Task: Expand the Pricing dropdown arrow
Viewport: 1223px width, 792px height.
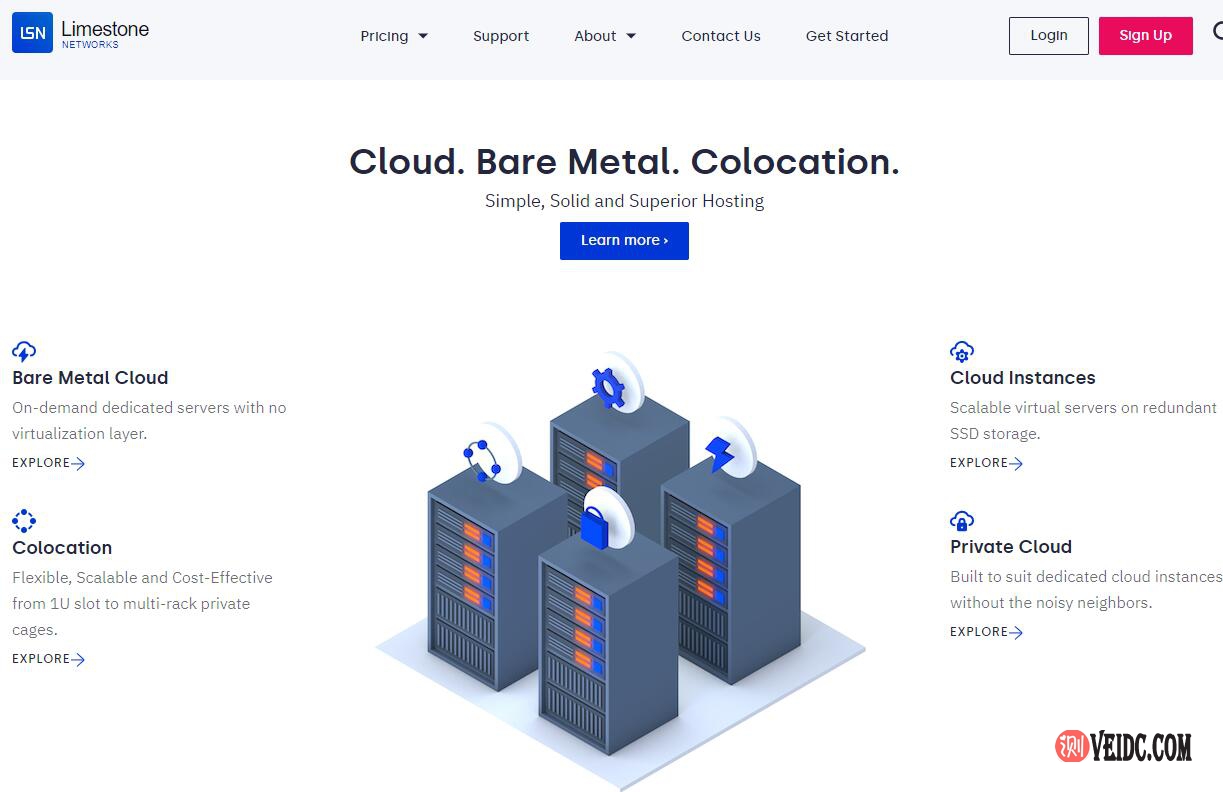Action: click(423, 36)
